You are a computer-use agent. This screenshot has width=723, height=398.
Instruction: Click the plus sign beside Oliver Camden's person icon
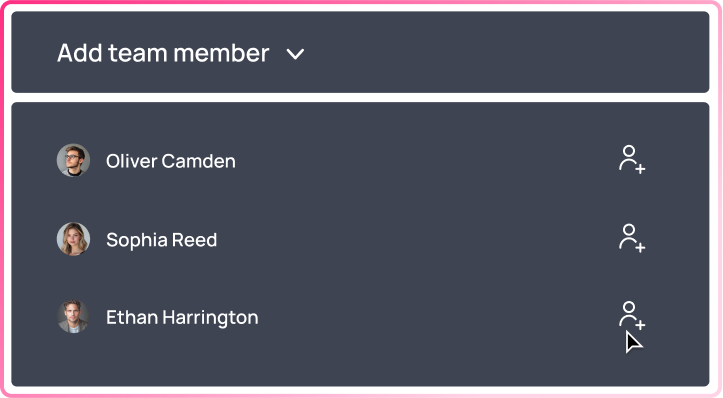(x=640, y=169)
